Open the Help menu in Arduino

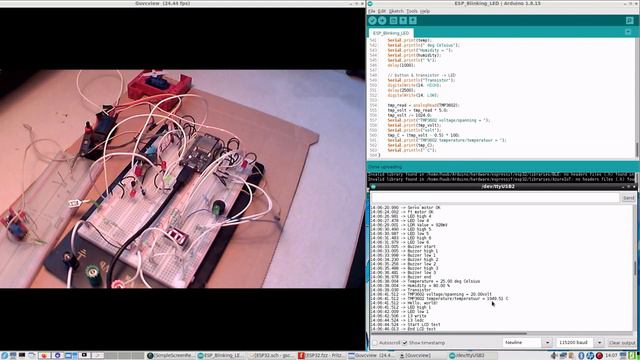pos(425,11)
